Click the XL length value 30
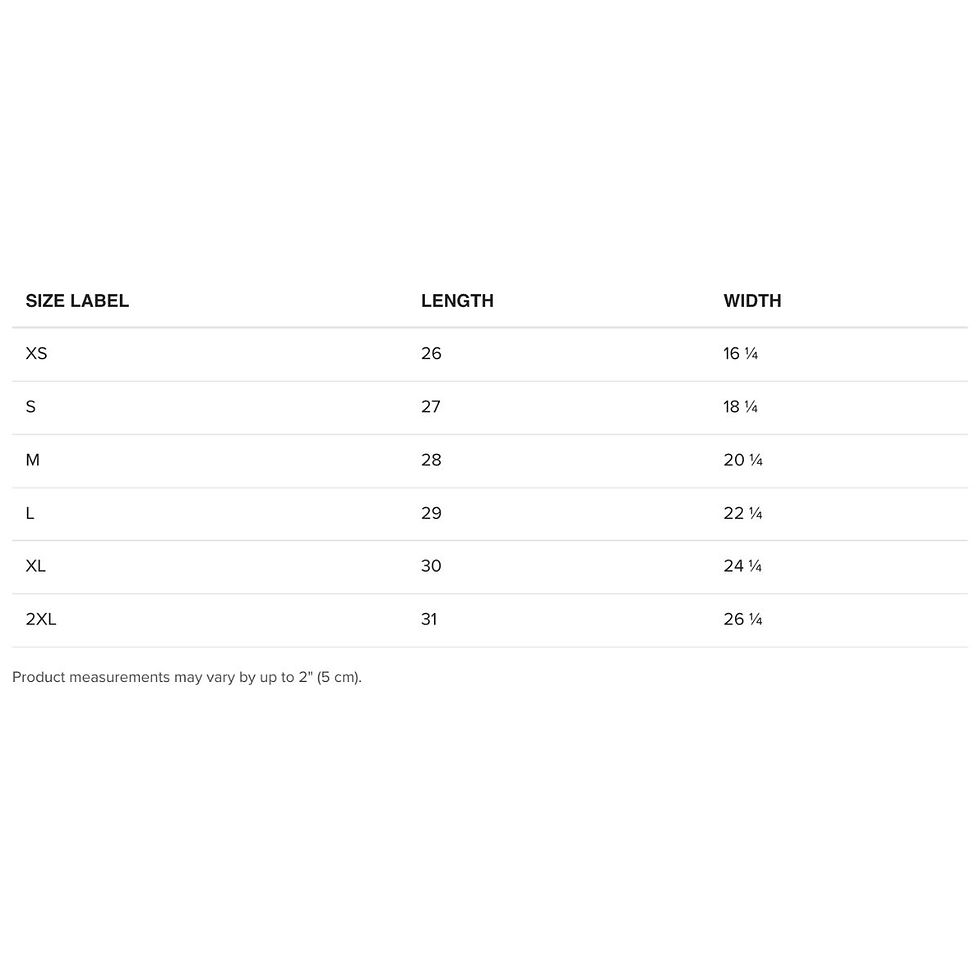Viewport: 980px width, 980px height. coord(431,566)
